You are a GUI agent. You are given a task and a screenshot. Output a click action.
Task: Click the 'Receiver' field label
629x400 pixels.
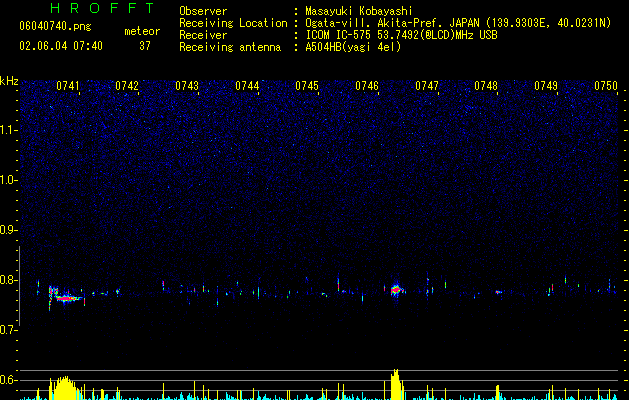click(203, 35)
